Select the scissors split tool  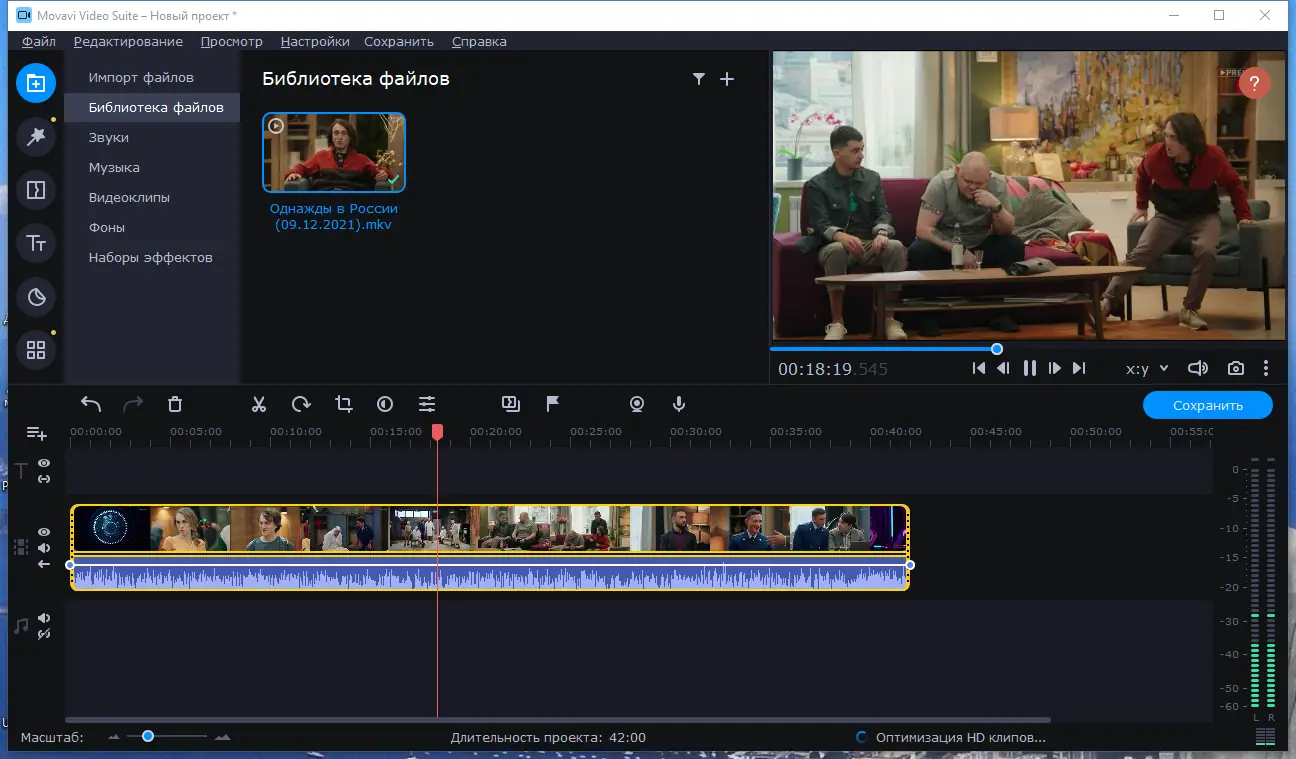(x=259, y=404)
